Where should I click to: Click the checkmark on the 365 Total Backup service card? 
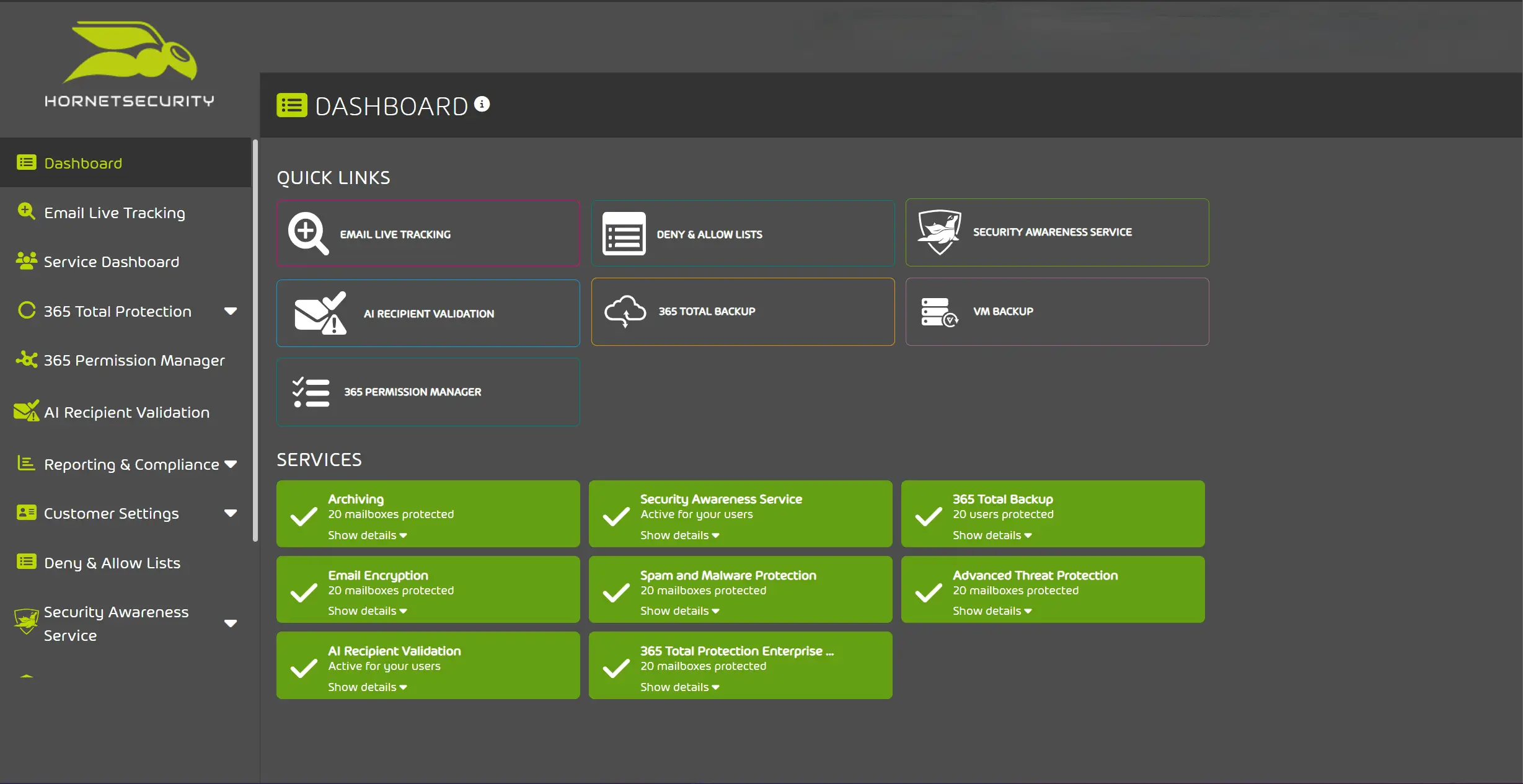pos(929,516)
